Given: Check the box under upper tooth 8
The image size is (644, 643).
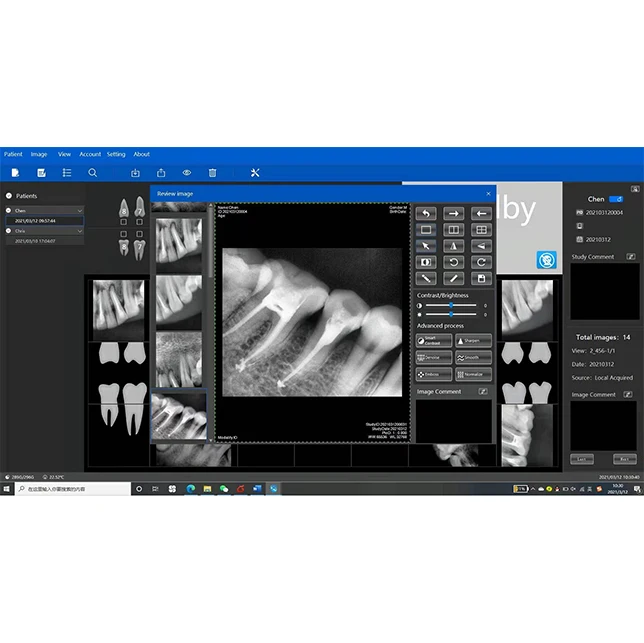Looking at the screenshot, I should click(x=124, y=222).
